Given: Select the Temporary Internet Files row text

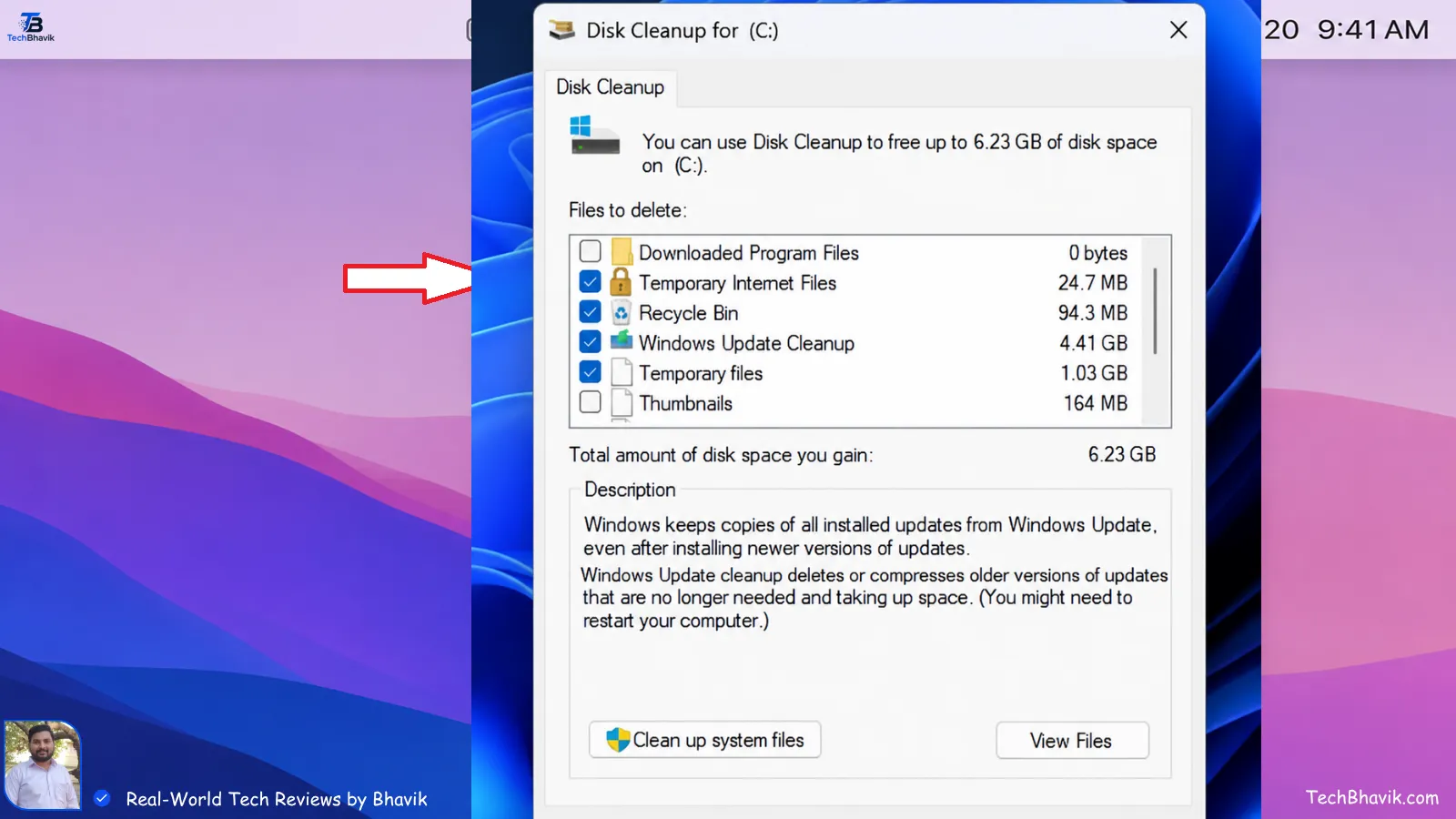Looking at the screenshot, I should click(x=737, y=283).
